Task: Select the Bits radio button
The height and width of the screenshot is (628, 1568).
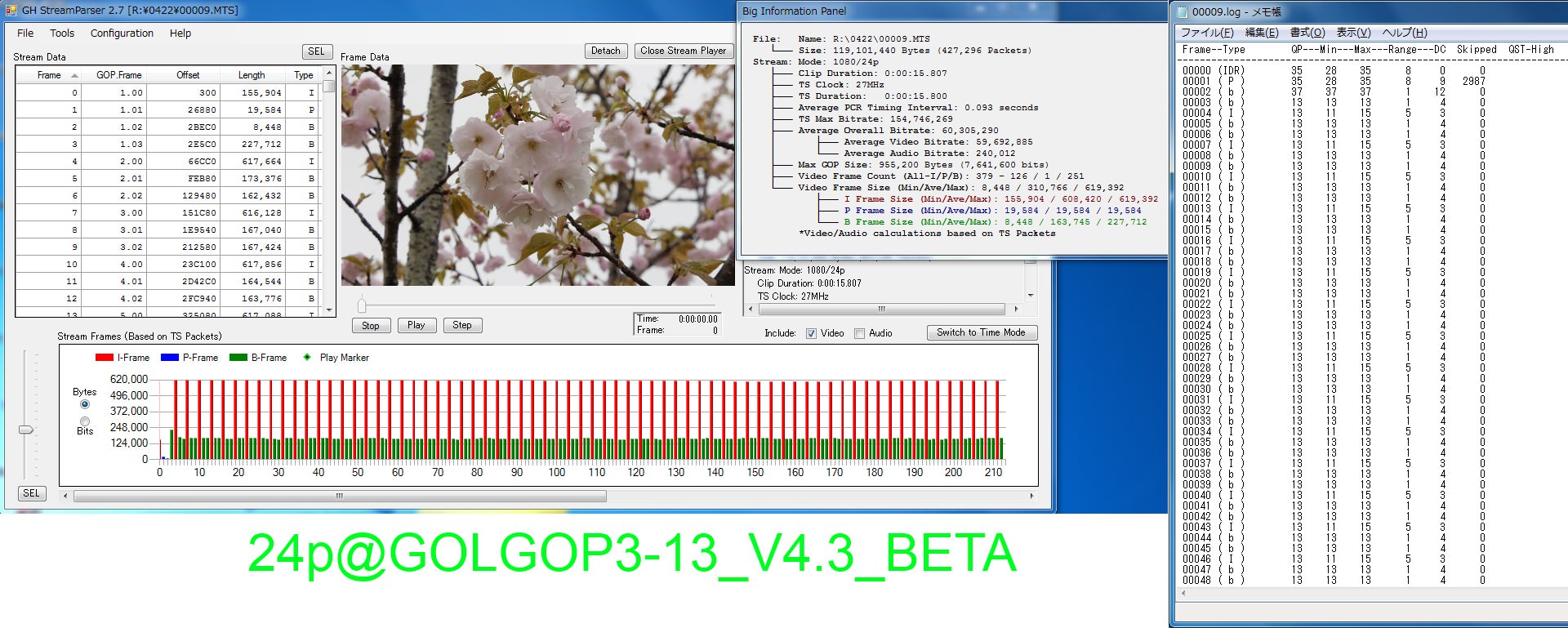Action: click(85, 421)
